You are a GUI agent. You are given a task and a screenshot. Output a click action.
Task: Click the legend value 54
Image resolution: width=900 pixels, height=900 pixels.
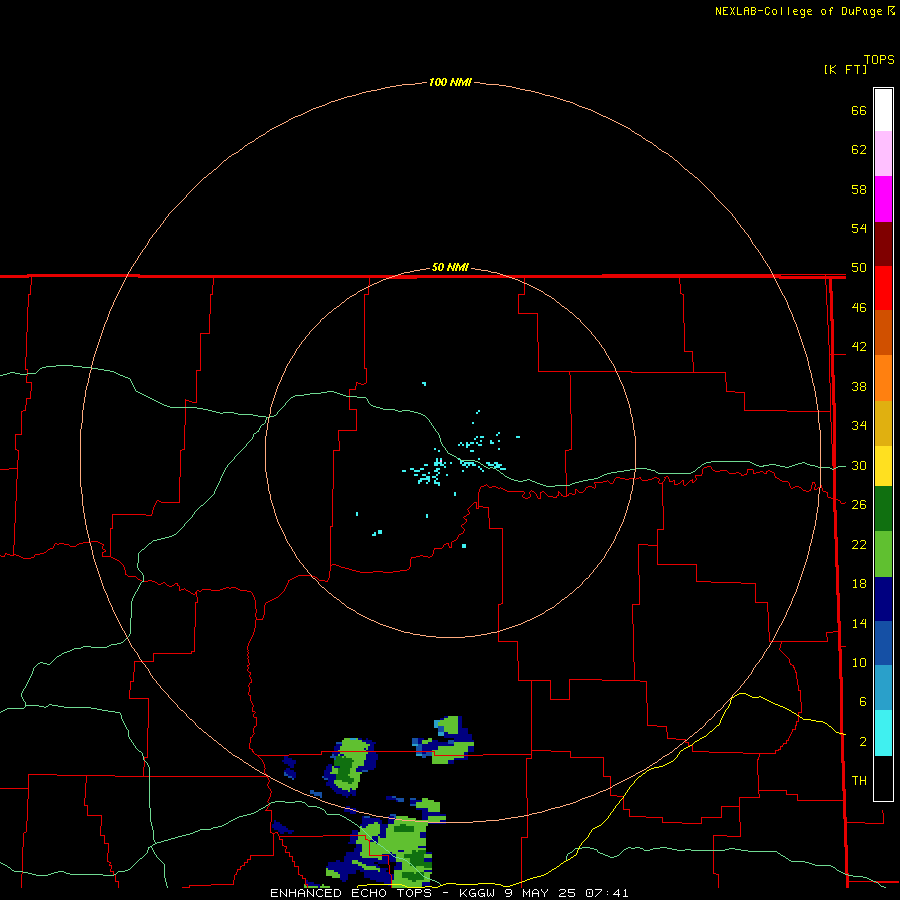click(859, 228)
